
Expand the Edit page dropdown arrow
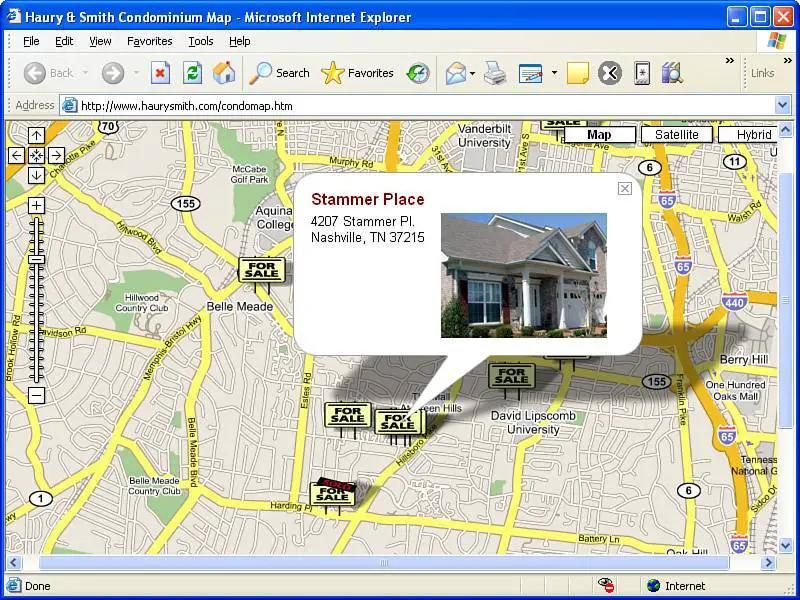(554, 73)
